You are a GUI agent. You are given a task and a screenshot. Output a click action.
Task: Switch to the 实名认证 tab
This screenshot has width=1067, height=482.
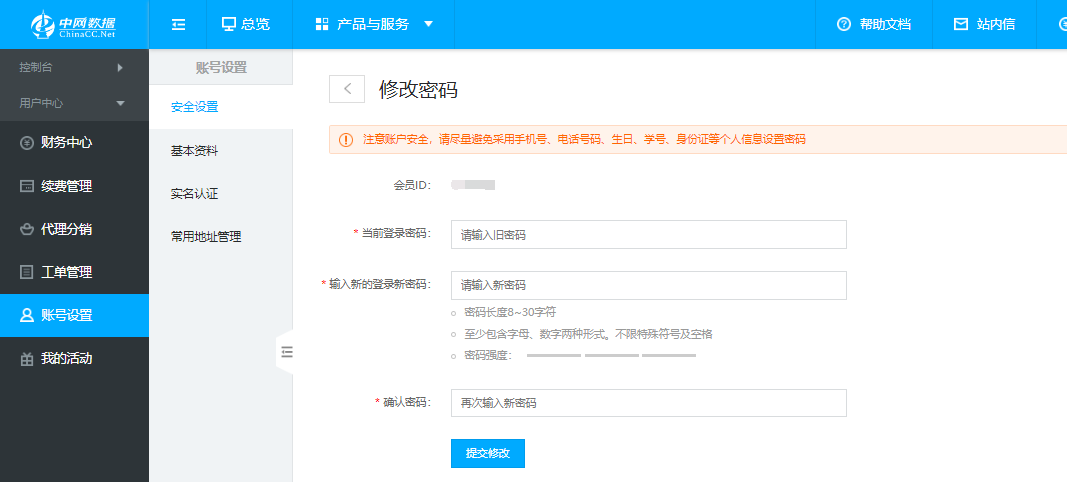coord(194,194)
